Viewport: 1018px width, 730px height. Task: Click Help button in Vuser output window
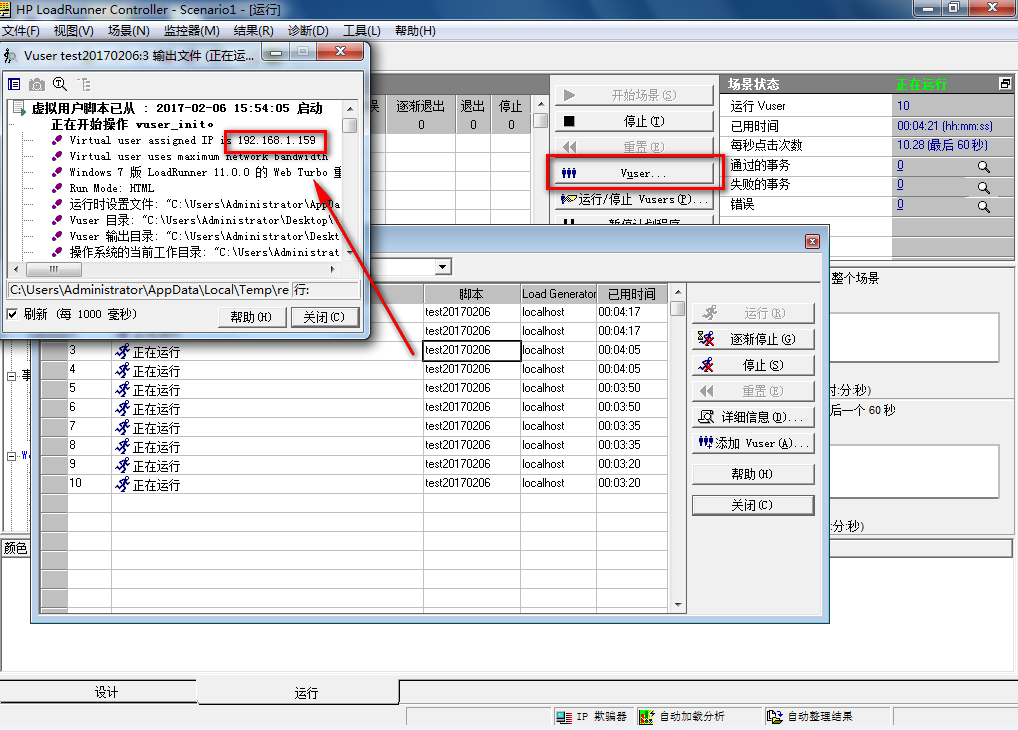[x=251, y=317]
